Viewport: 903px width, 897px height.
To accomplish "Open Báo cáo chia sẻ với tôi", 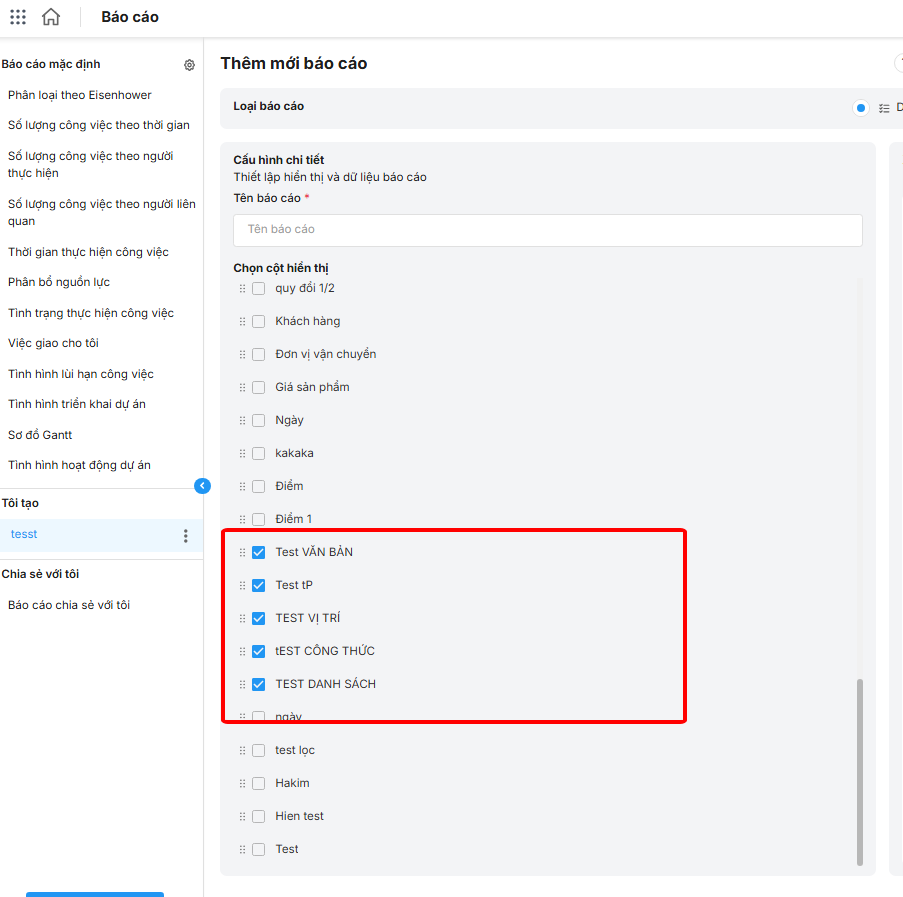I will [69, 605].
